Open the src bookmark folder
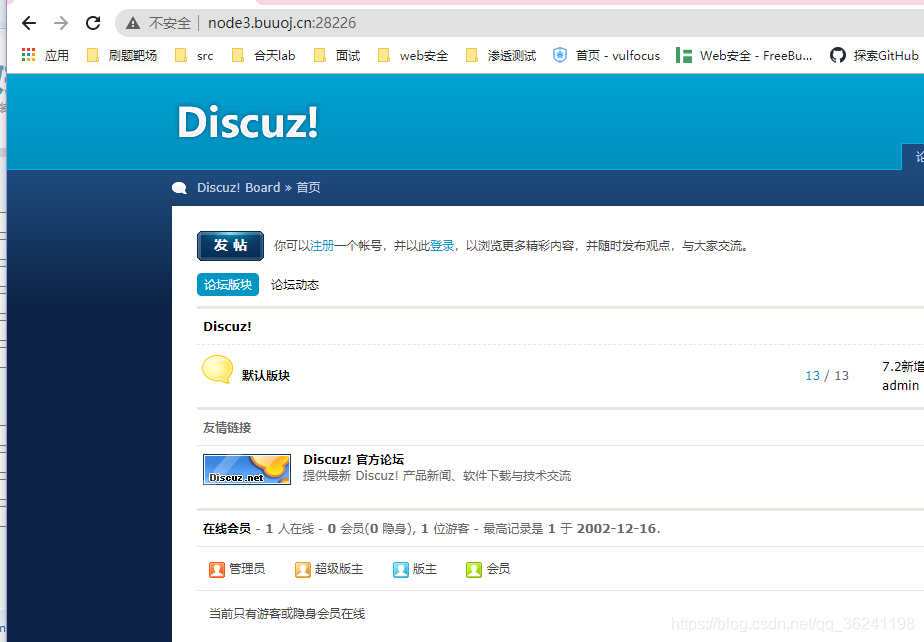This screenshot has height=642, width=924. [194, 55]
